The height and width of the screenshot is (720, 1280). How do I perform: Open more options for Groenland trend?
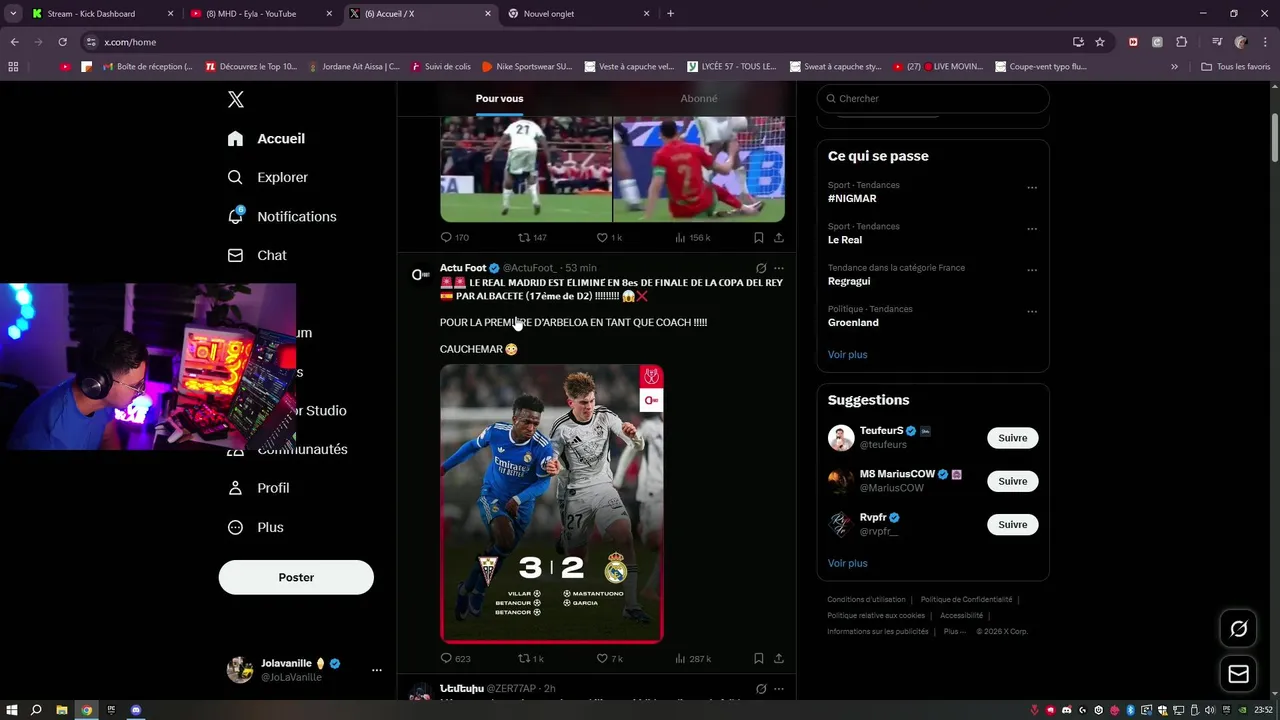(1032, 311)
